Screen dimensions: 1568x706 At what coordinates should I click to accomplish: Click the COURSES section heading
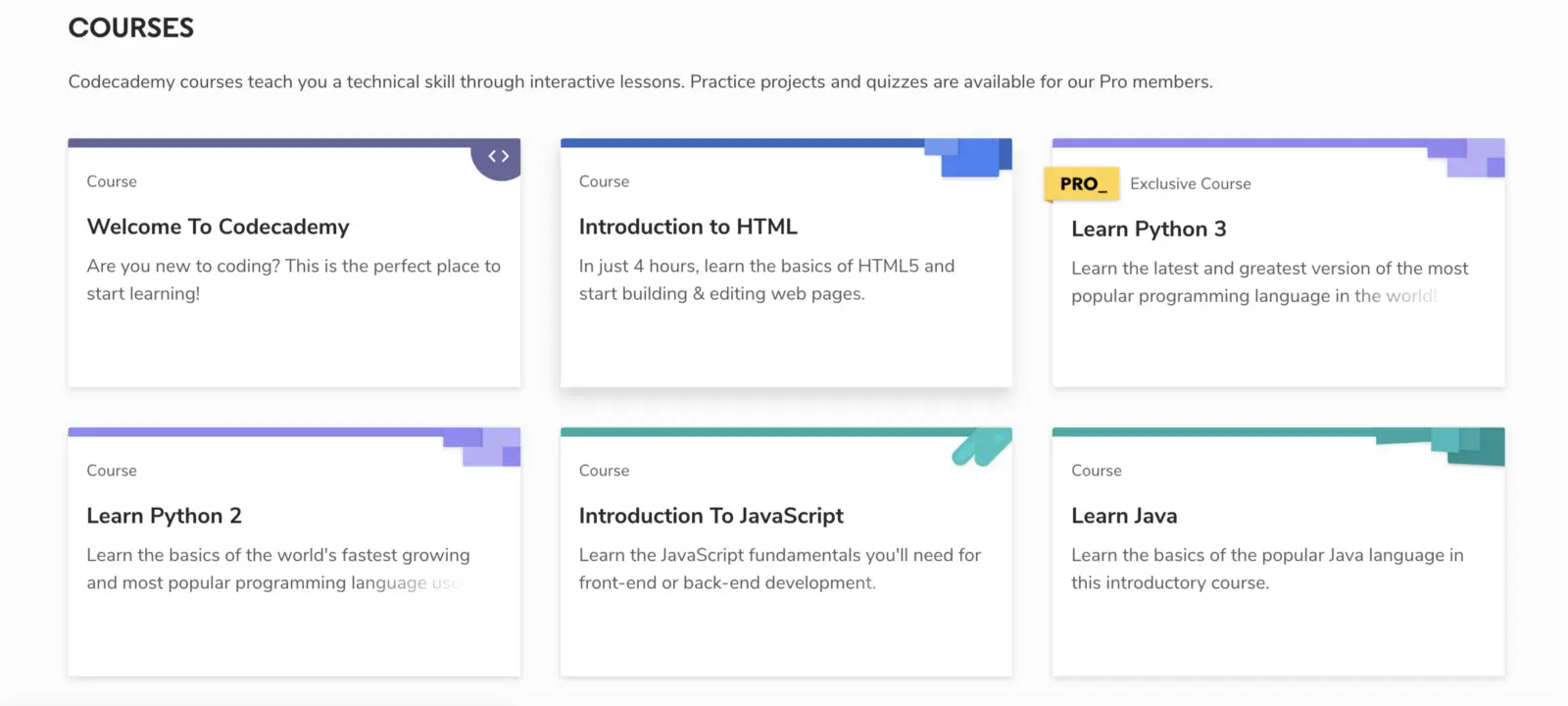pyautogui.click(x=131, y=27)
